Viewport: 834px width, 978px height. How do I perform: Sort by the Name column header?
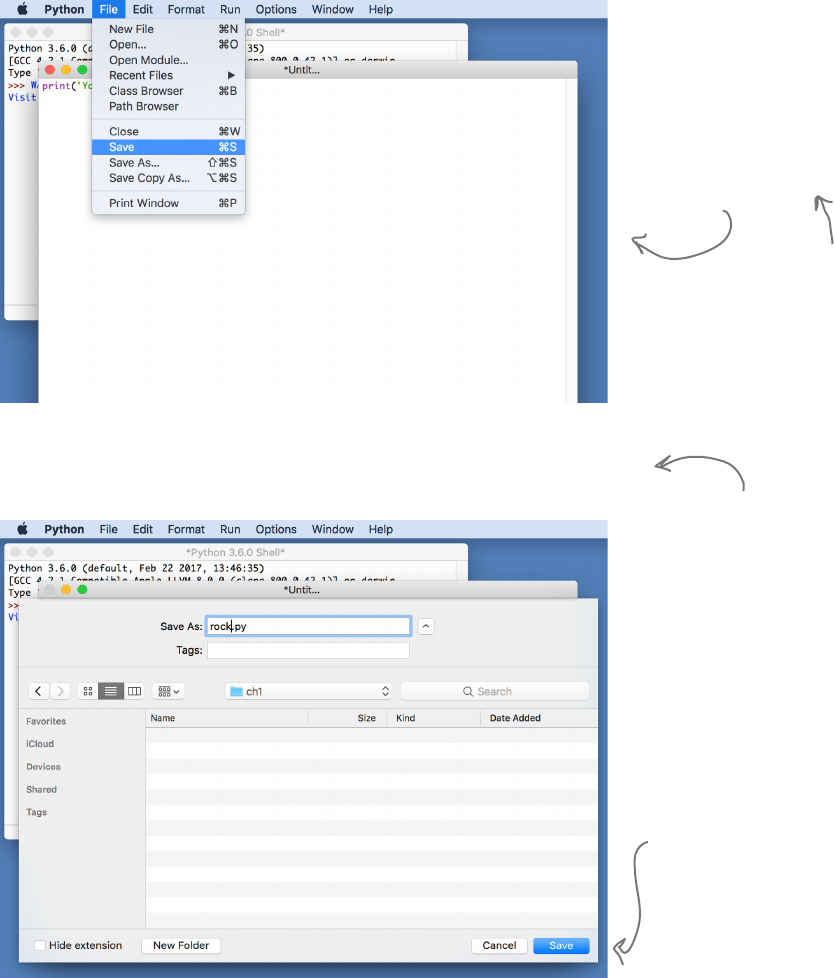[227, 718]
